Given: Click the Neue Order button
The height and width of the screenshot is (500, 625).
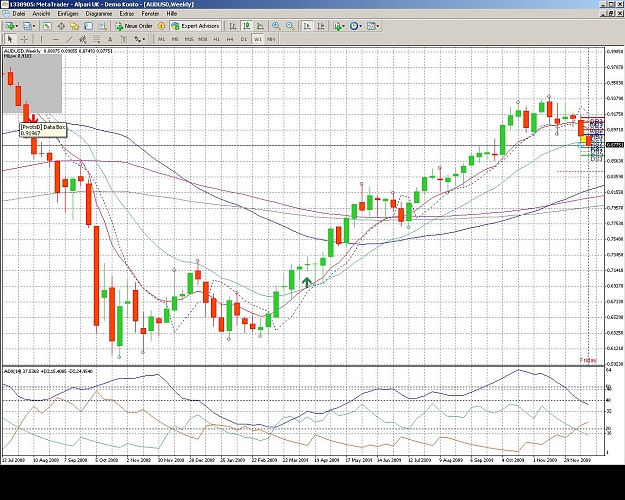Looking at the screenshot, I should tap(134, 26).
